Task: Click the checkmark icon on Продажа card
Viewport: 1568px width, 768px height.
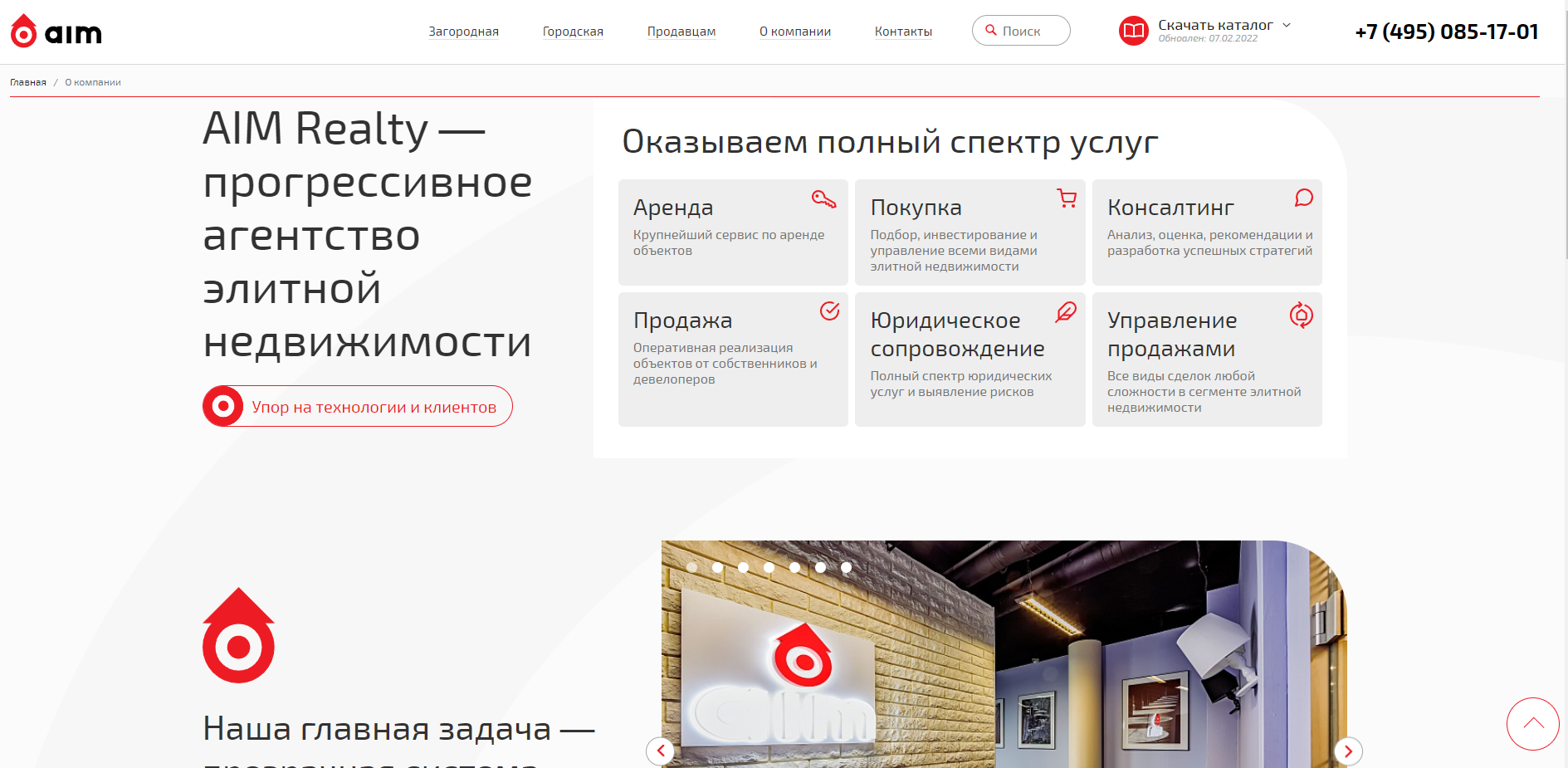Action: coord(829,311)
